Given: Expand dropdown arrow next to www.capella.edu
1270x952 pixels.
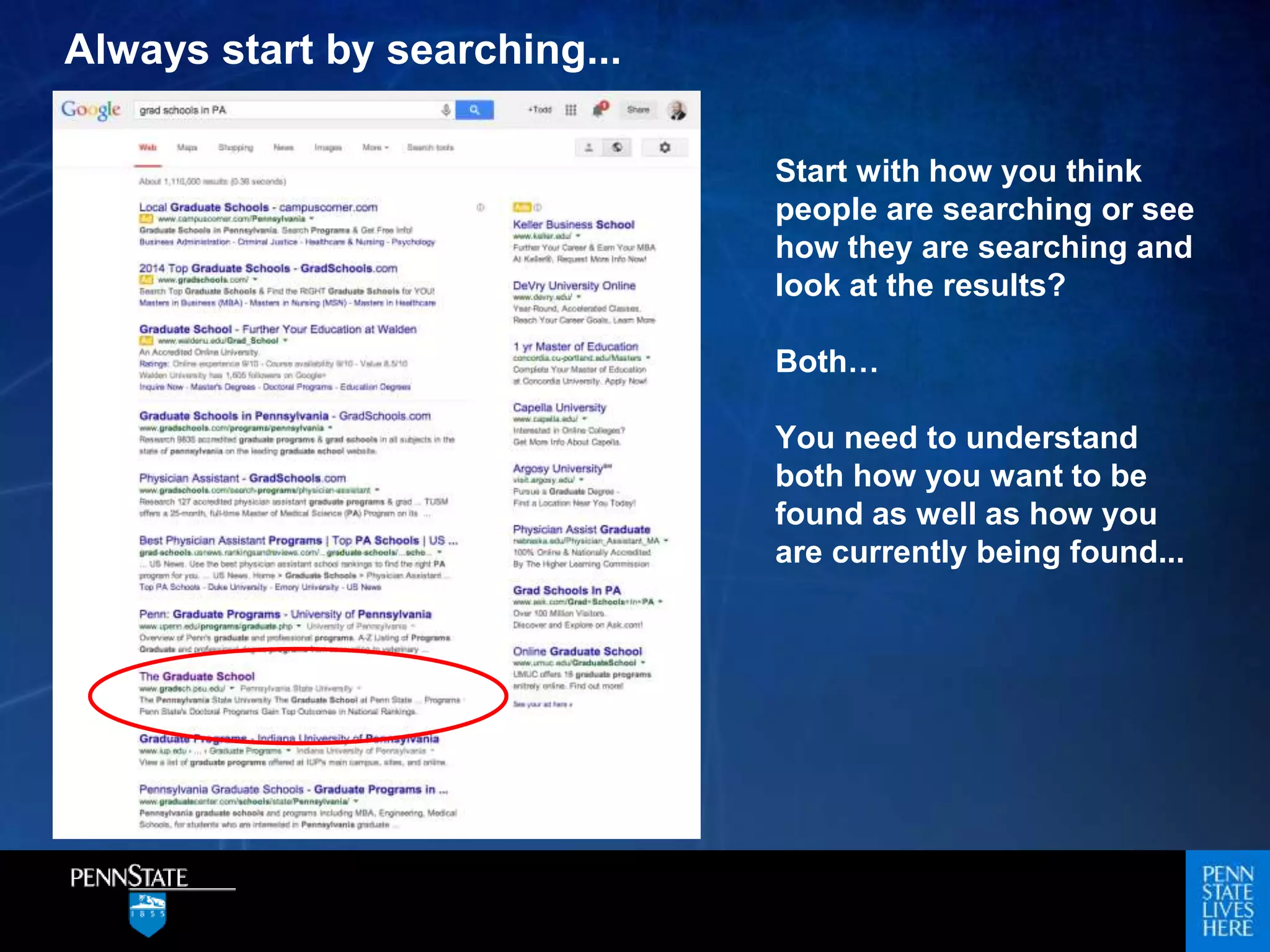Looking at the screenshot, I should pyautogui.click(x=584, y=419).
